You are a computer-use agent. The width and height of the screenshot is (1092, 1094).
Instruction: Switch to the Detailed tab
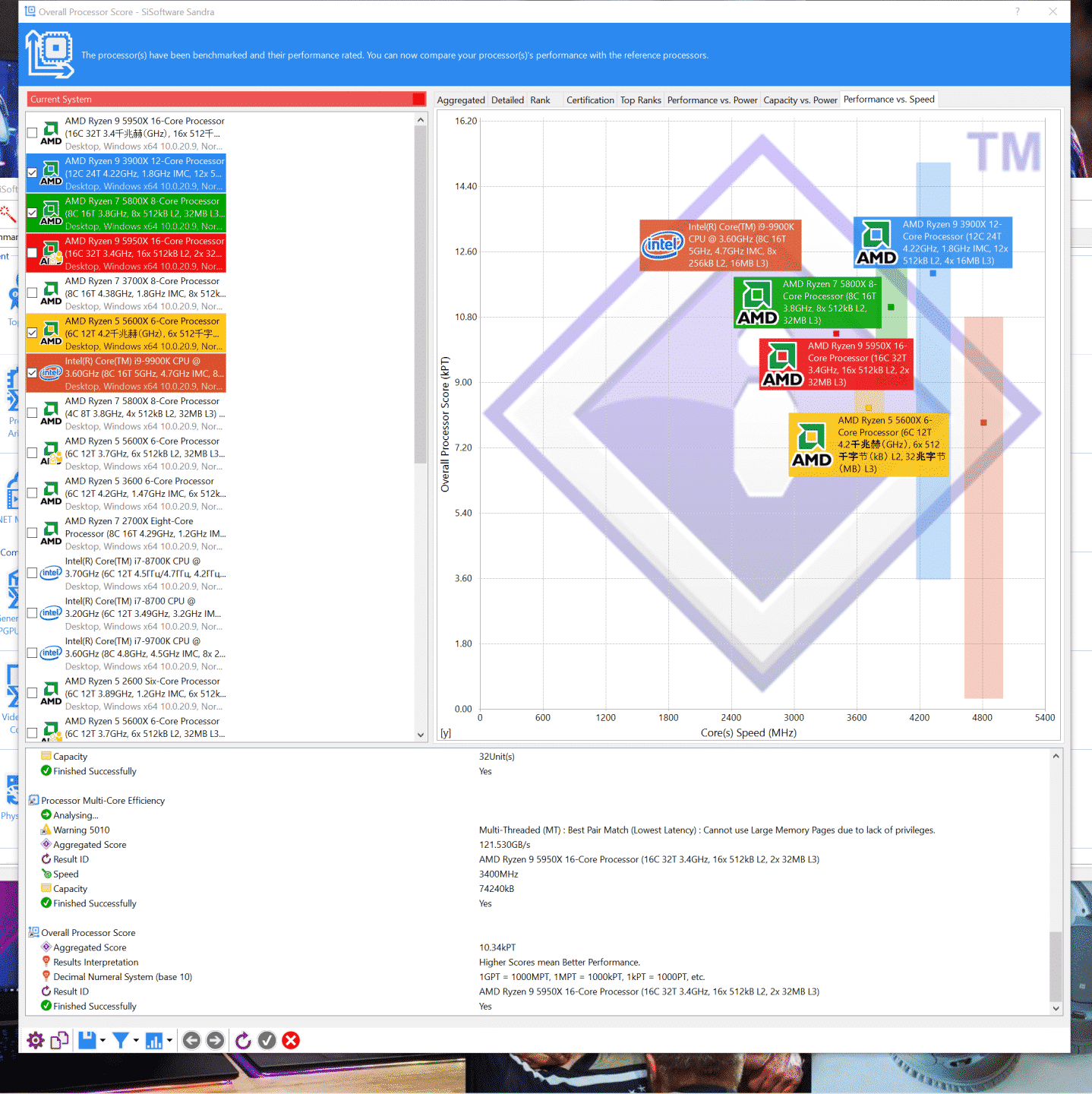pos(507,100)
